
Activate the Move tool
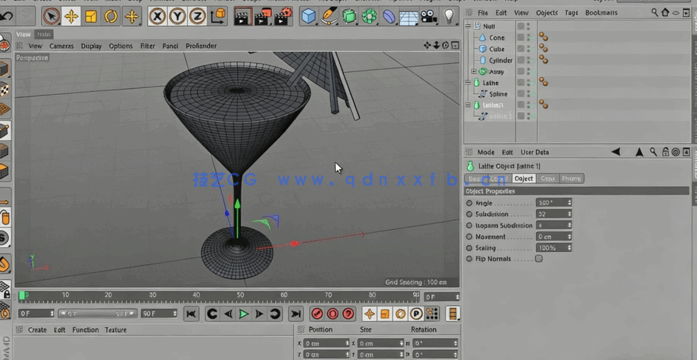coord(71,16)
